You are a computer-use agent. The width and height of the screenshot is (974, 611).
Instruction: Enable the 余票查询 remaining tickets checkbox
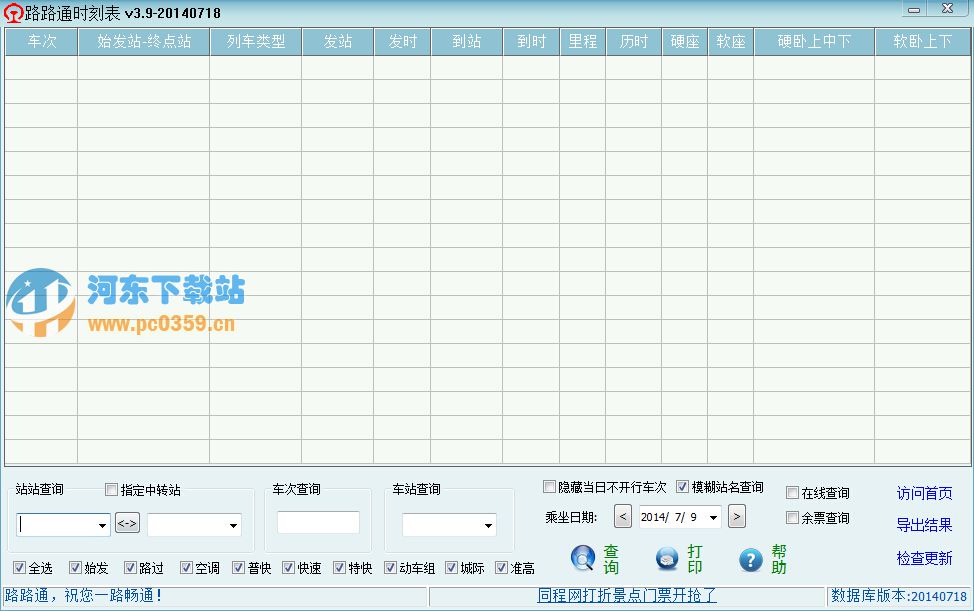tap(790, 516)
